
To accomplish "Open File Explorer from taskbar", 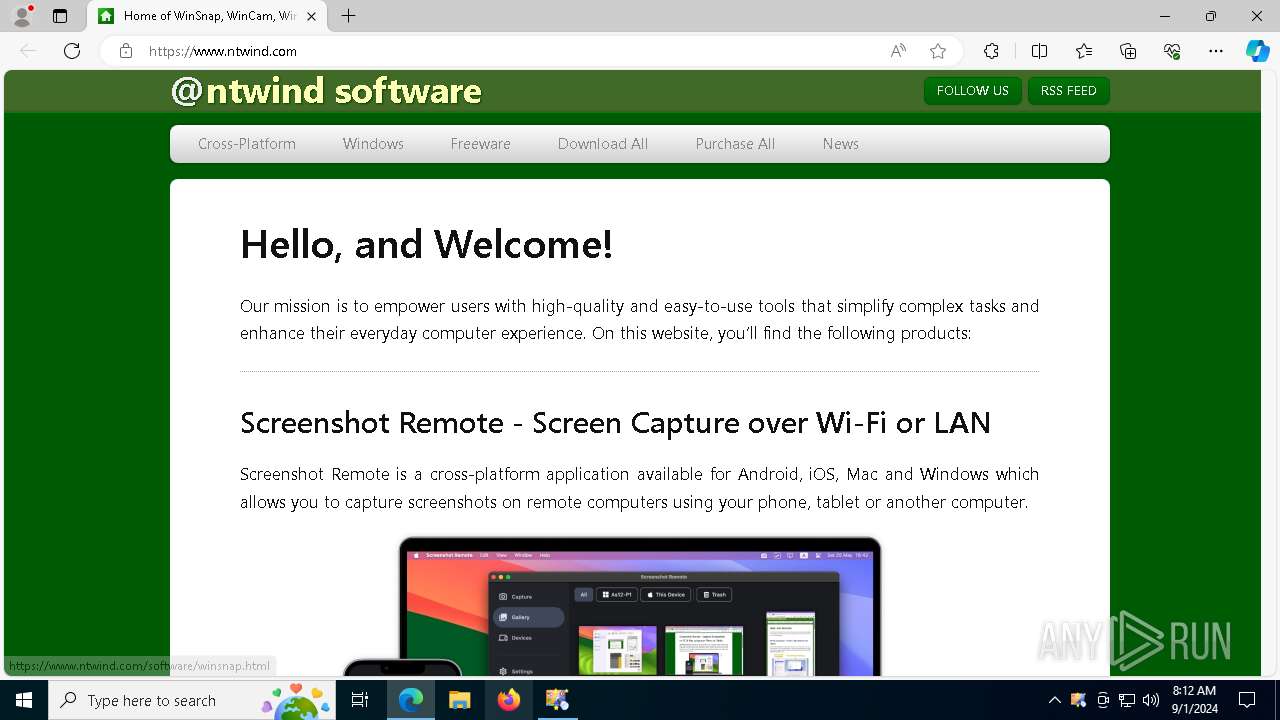I will coord(459,700).
